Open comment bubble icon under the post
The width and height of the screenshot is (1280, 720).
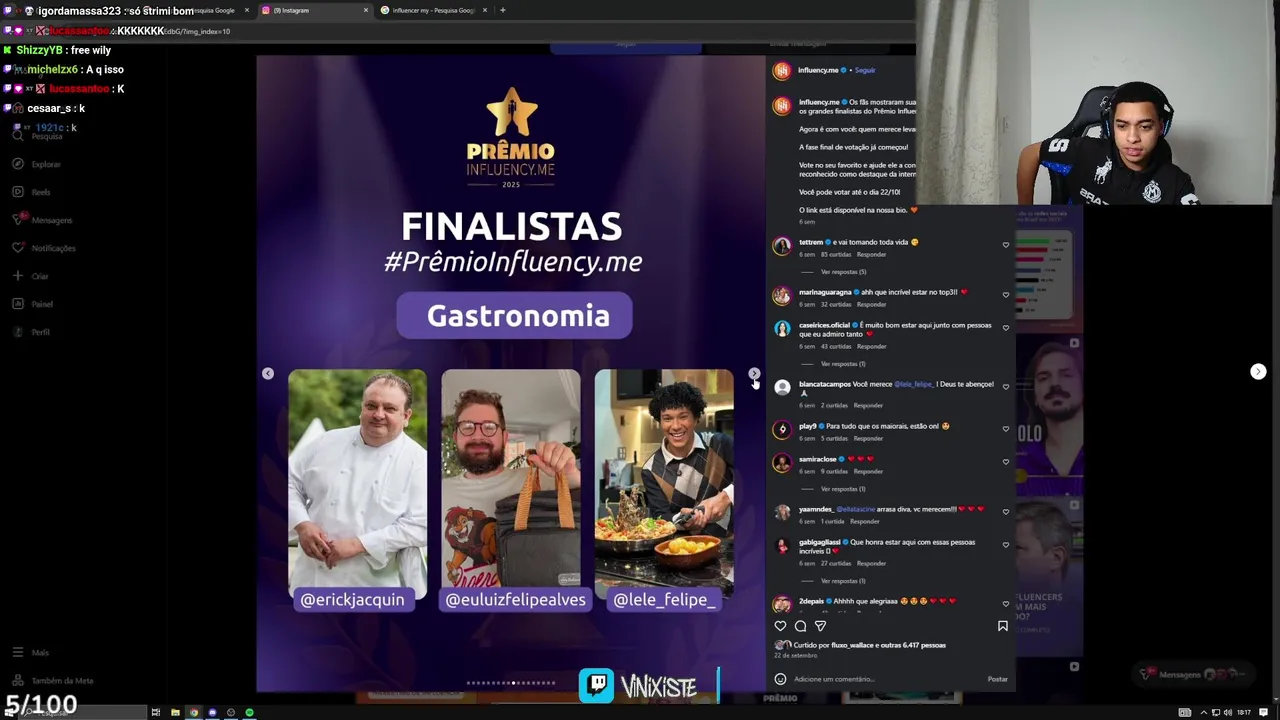coord(800,626)
